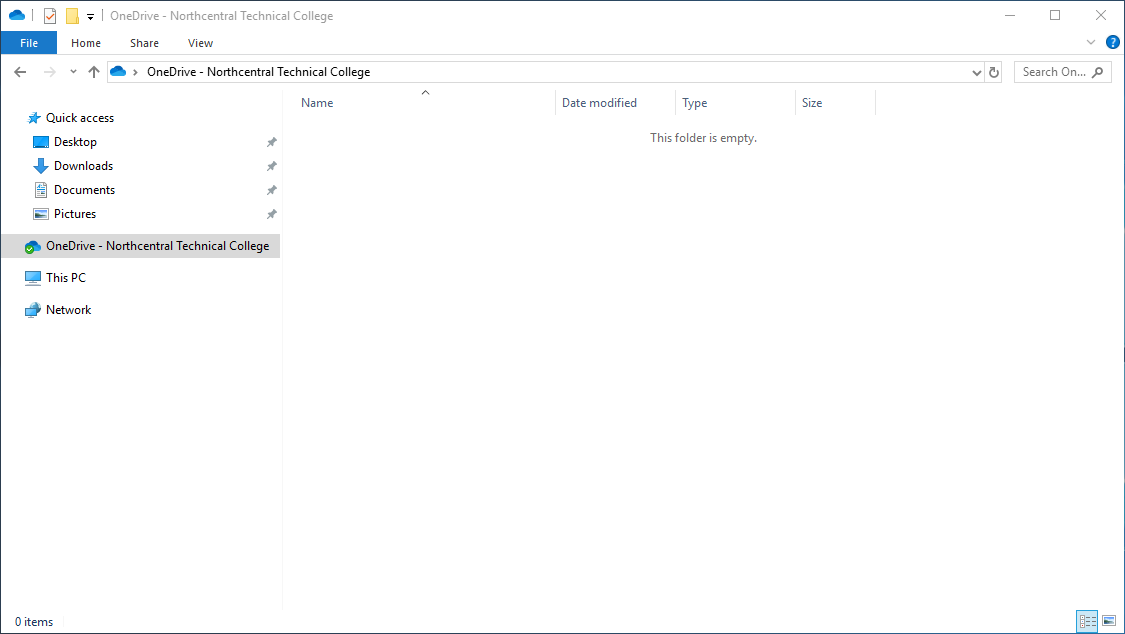Open Customize Quick Access Toolbar dropdown

coord(90,16)
